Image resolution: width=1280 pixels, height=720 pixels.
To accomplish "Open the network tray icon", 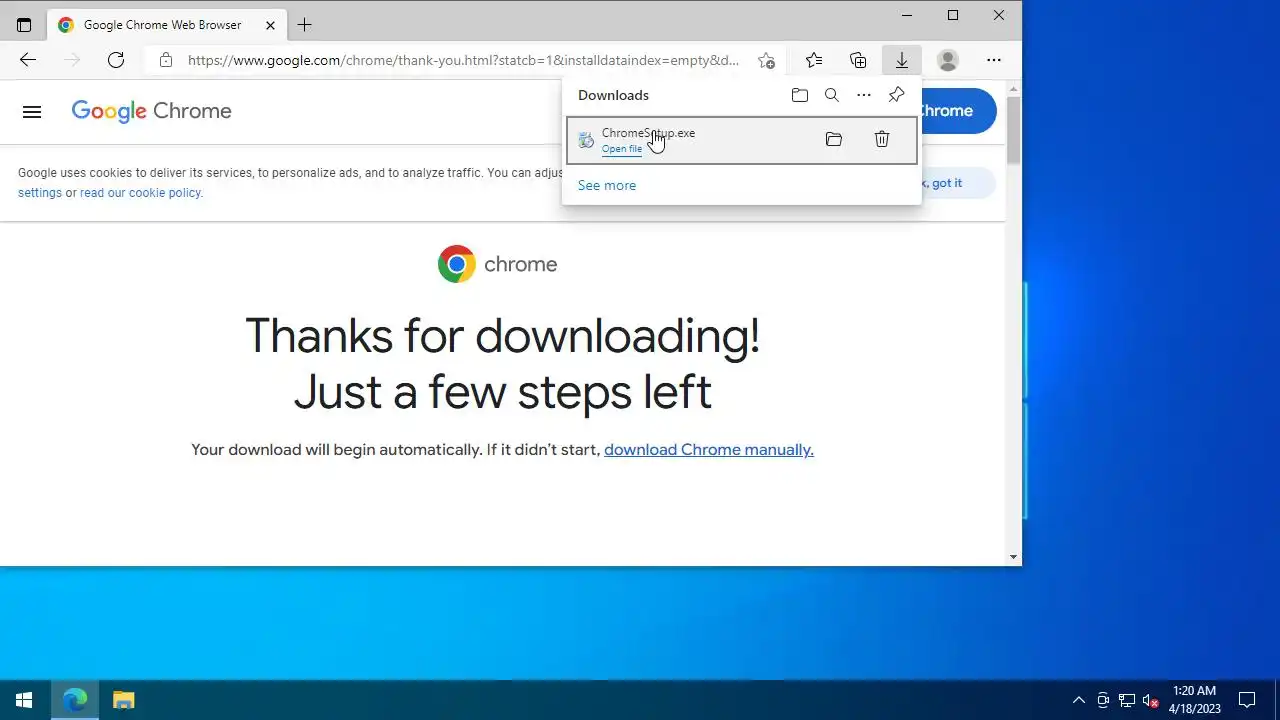I will (x=1127, y=700).
